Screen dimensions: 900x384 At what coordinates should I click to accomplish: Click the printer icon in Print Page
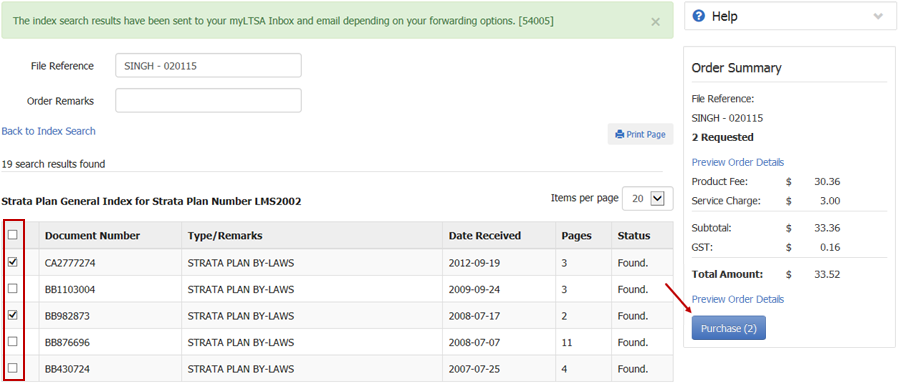tap(619, 135)
